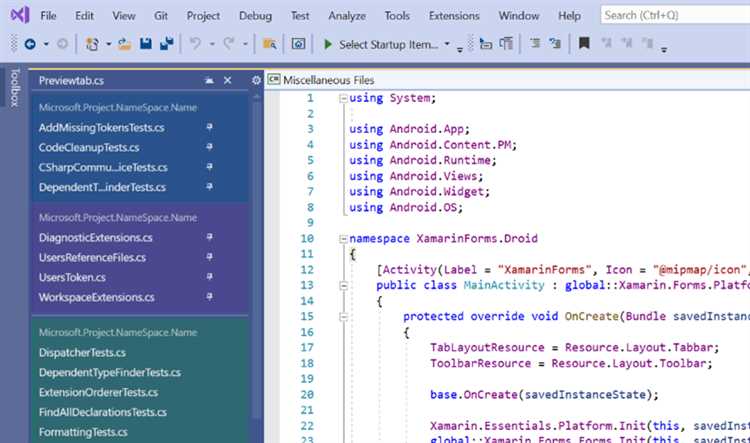Open the Window menu
Viewport: 750px width, 443px height.
click(x=518, y=16)
